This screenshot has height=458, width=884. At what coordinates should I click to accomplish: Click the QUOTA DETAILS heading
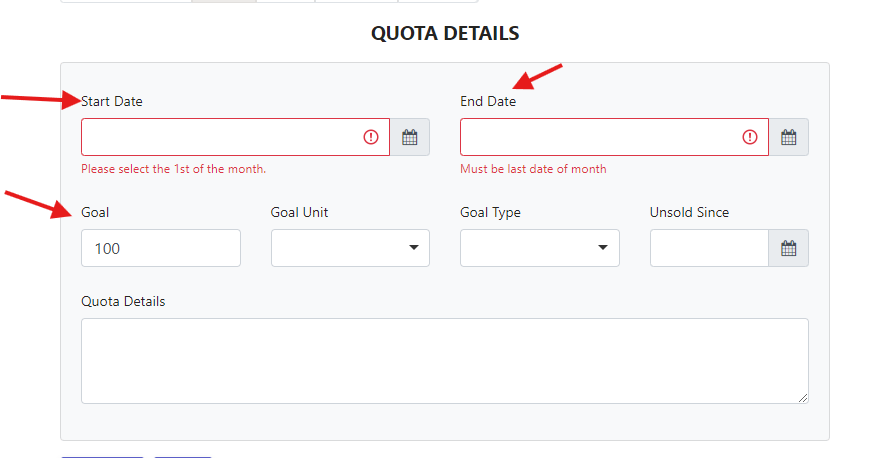[x=445, y=33]
